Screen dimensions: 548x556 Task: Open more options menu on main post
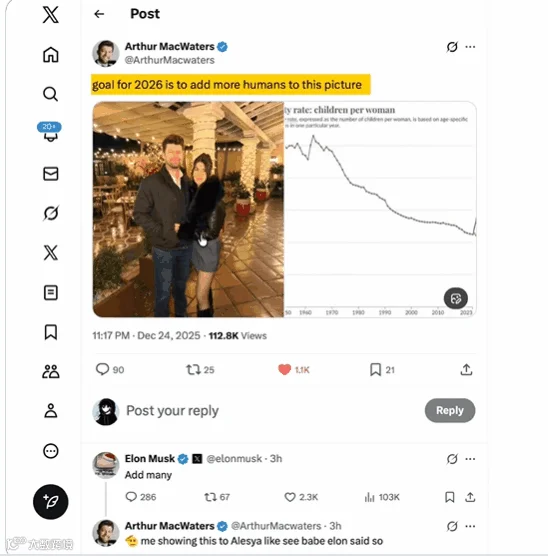470,47
